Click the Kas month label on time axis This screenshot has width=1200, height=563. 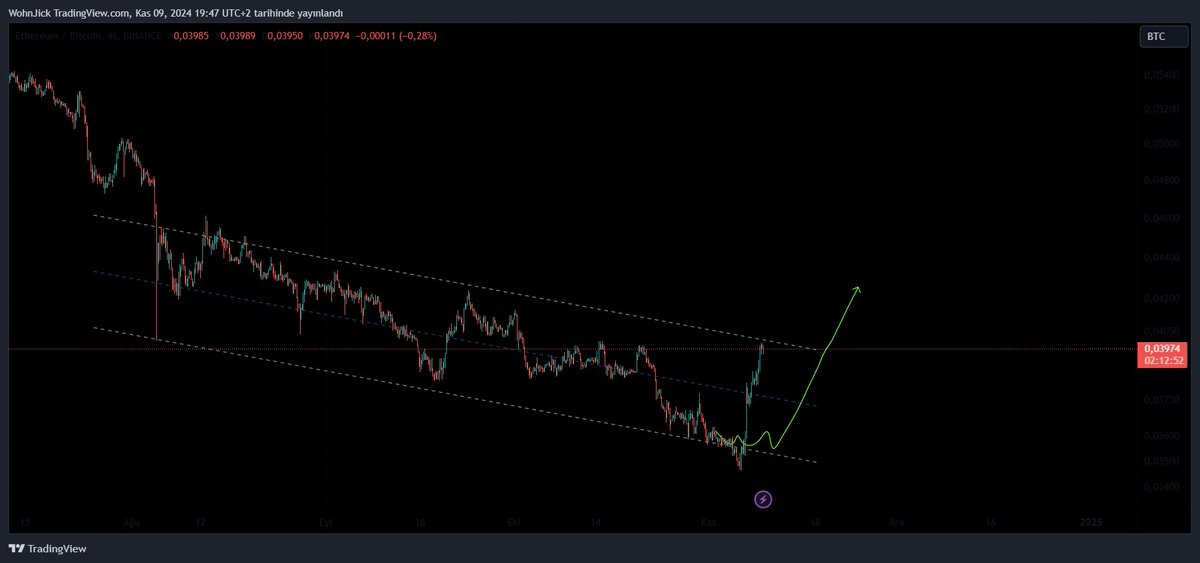pyautogui.click(x=709, y=522)
